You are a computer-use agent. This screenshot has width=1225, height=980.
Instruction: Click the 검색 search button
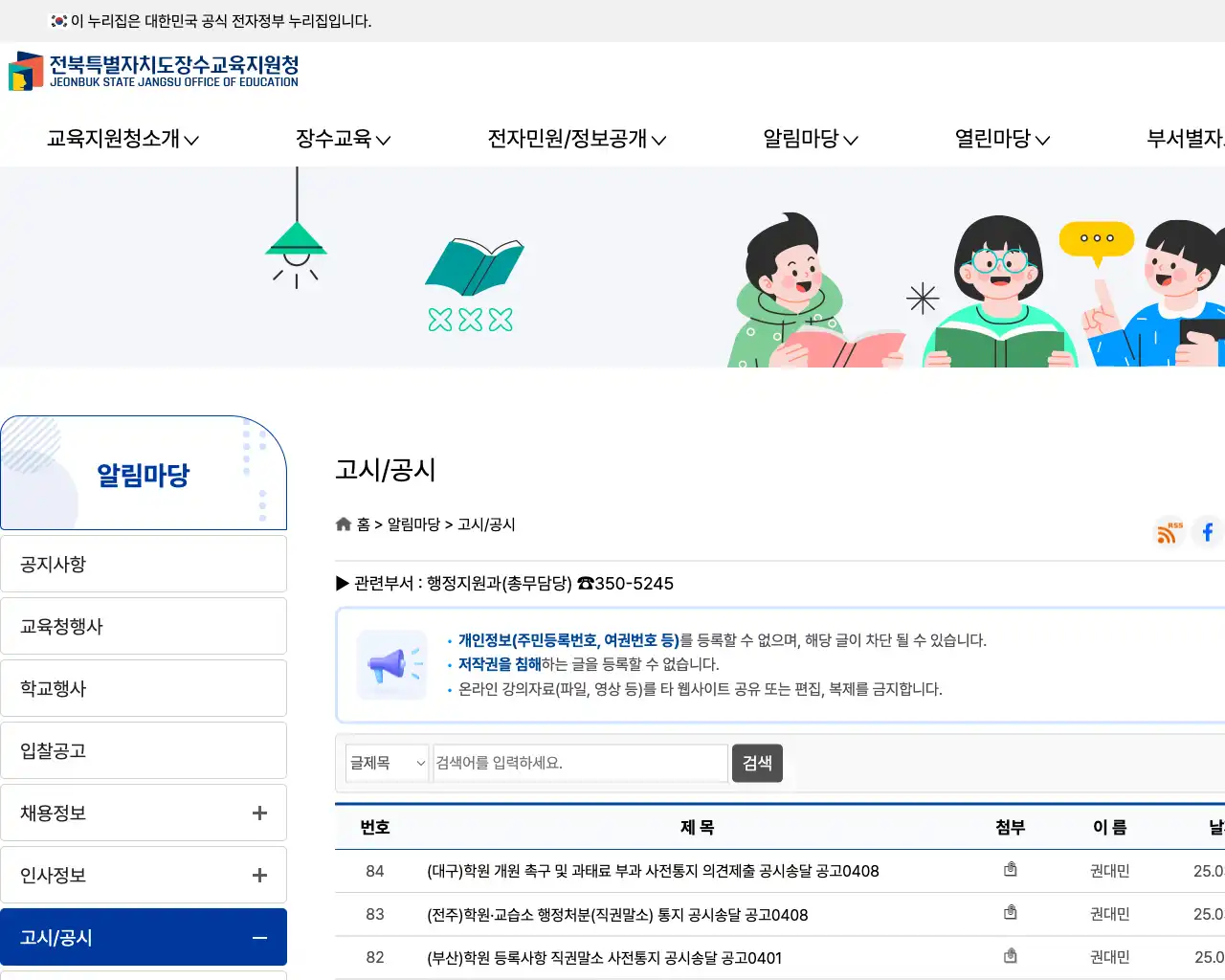point(757,763)
